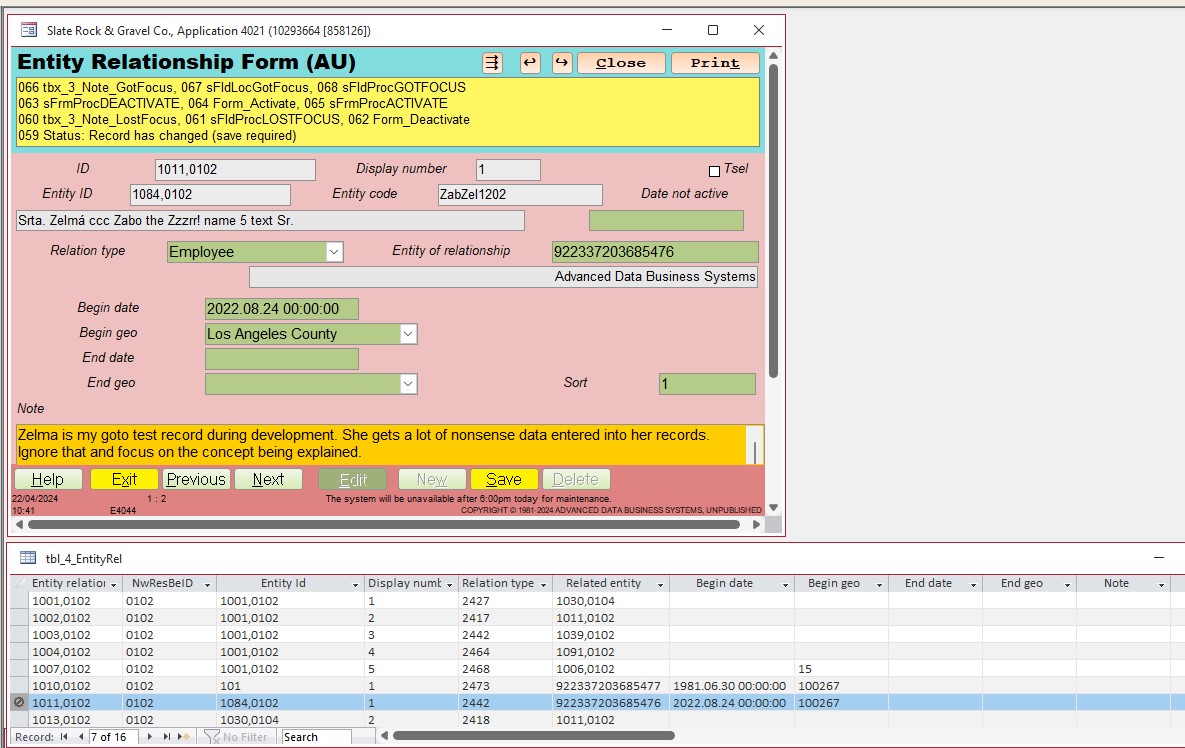Create new blank record via navigator

coord(184,737)
